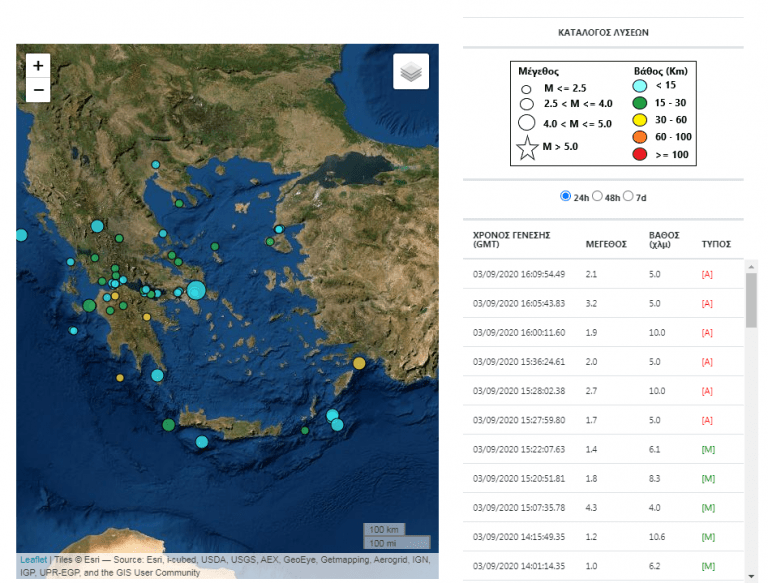Click the largest cyan earthquake marker near Athens
This screenshot has height=583, width=768.
pos(196,291)
